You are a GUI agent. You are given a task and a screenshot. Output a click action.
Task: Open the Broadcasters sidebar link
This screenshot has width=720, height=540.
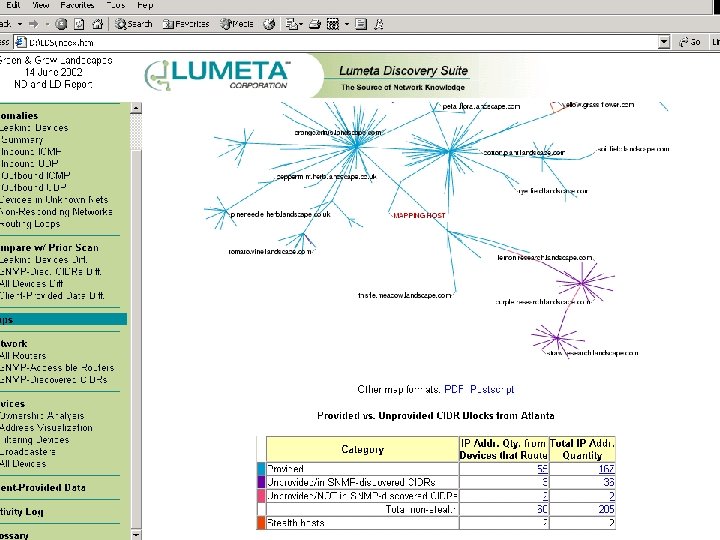[x=28, y=451]
